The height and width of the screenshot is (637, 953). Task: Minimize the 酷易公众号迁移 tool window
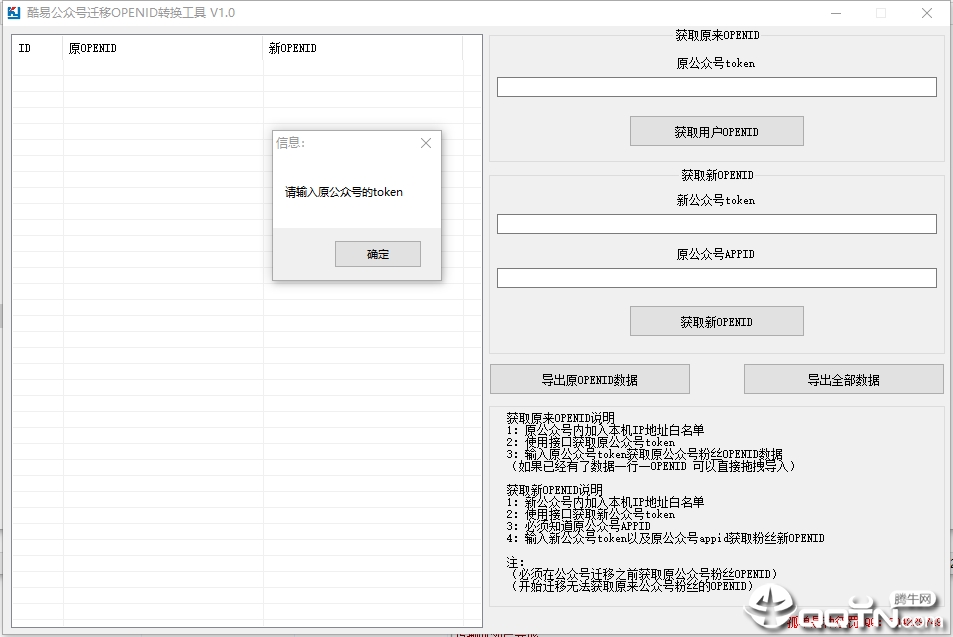tap(836, 13)
